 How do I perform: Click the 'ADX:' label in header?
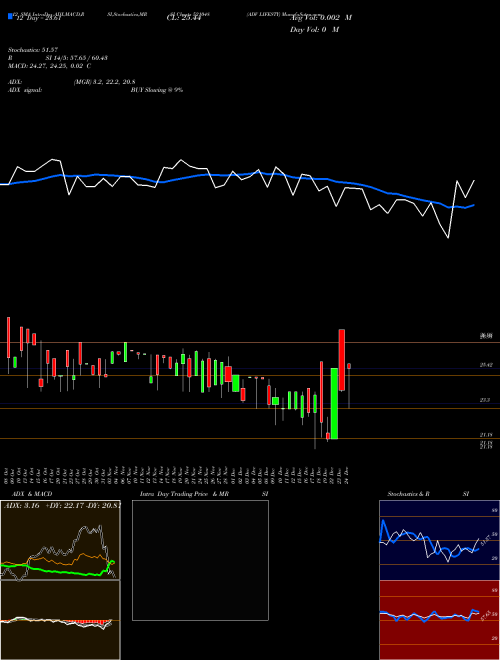15,82
